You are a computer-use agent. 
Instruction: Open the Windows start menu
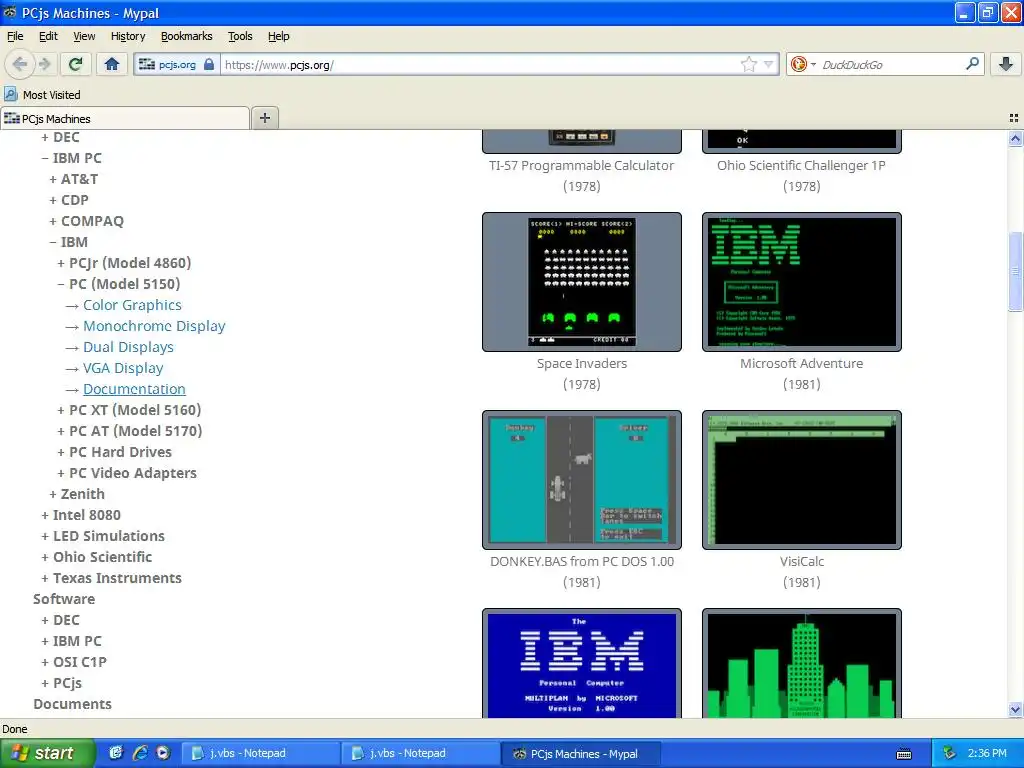(x=47, y=753)
